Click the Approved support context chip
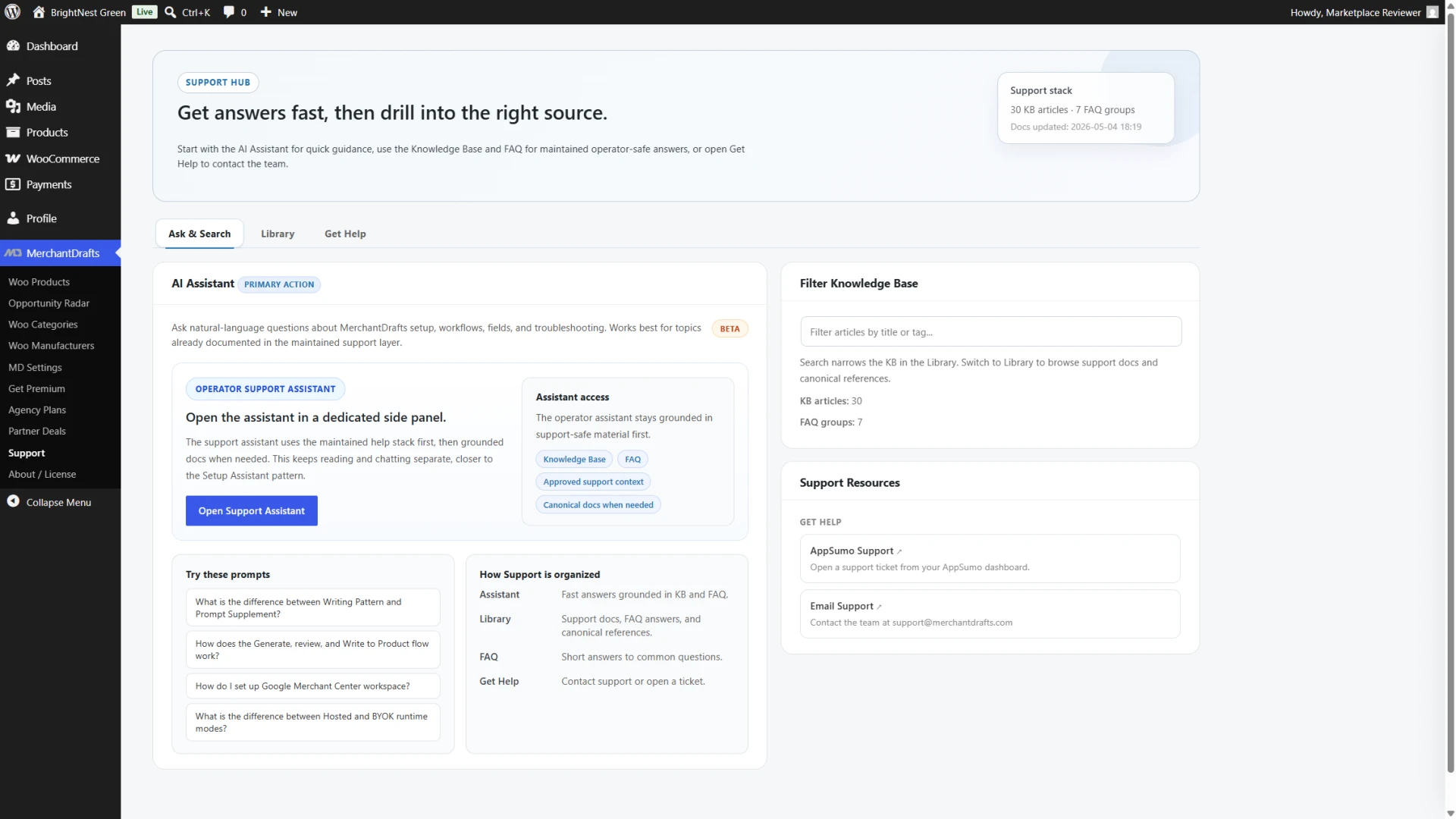 point(593,482)
